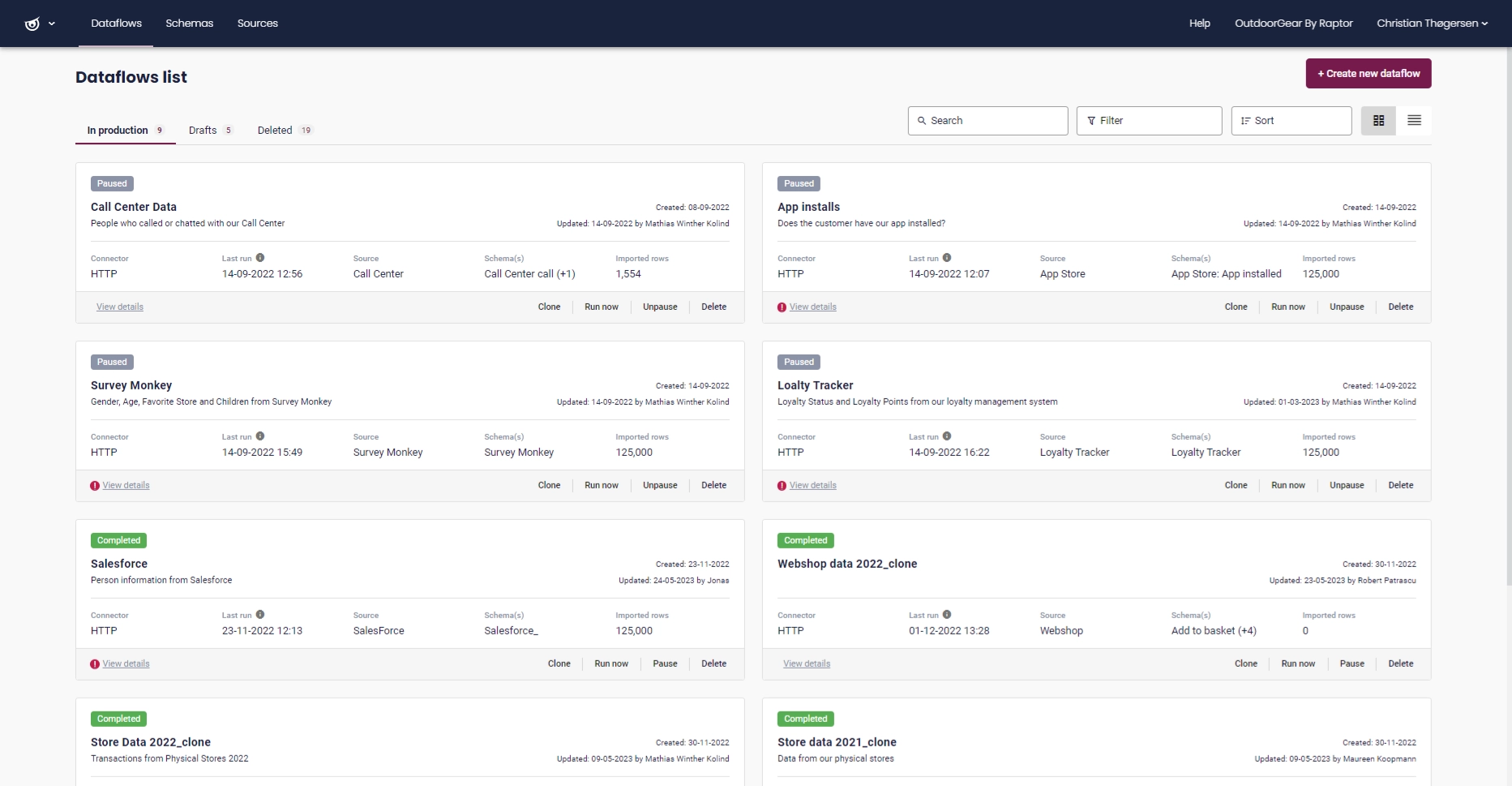Viewport: 1512px width, 786px height.
Task: Click error alert icon on Salesforce card
Action: coord(95,664)
